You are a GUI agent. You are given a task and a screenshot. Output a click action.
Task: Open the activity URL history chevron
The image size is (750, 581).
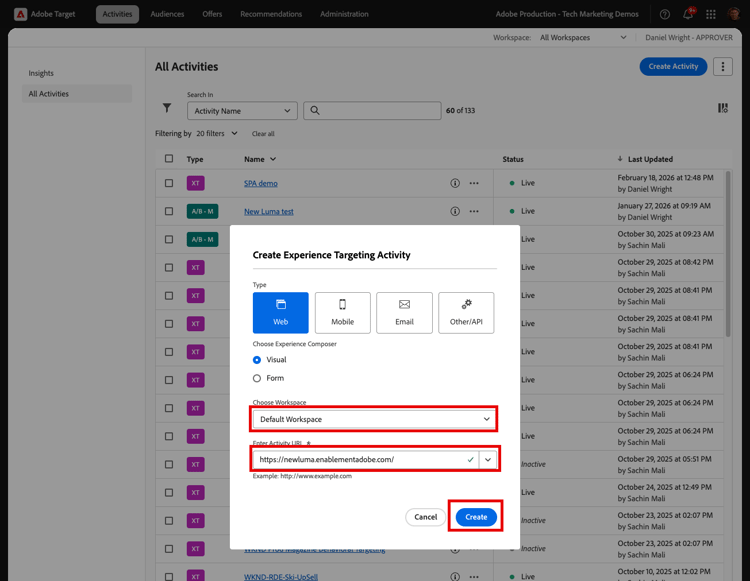pos(487,460)
